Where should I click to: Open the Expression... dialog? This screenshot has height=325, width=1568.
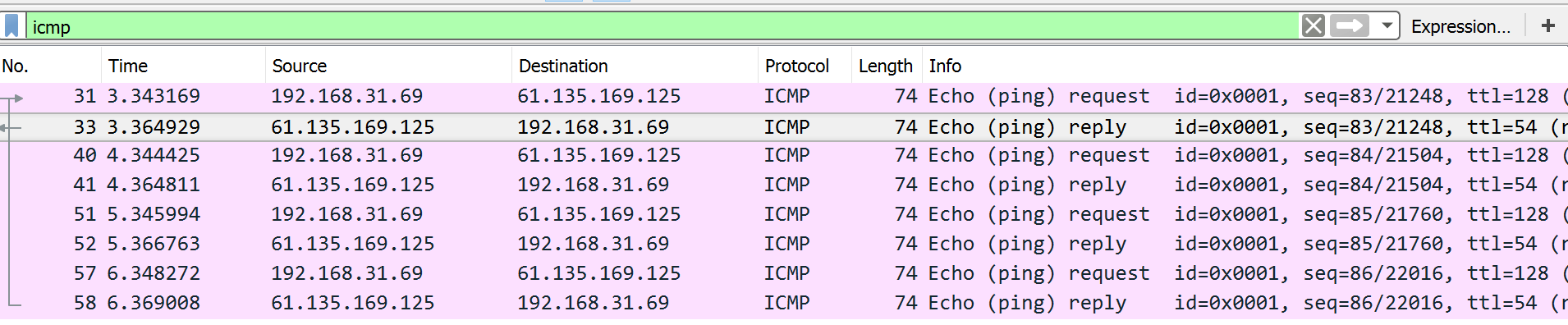1460,26
